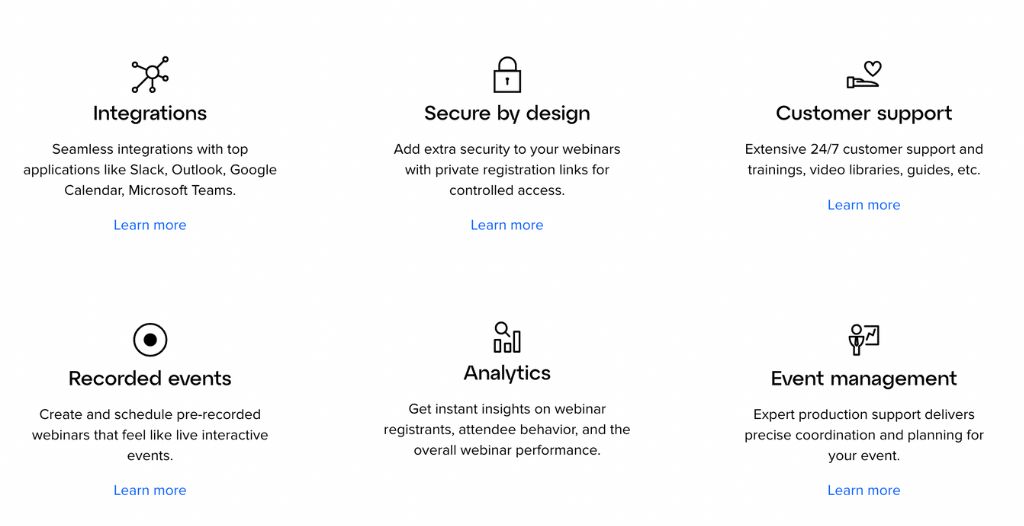Follow Learn more link for Event management
The image size is (1024, 526).
click(864, 491)
